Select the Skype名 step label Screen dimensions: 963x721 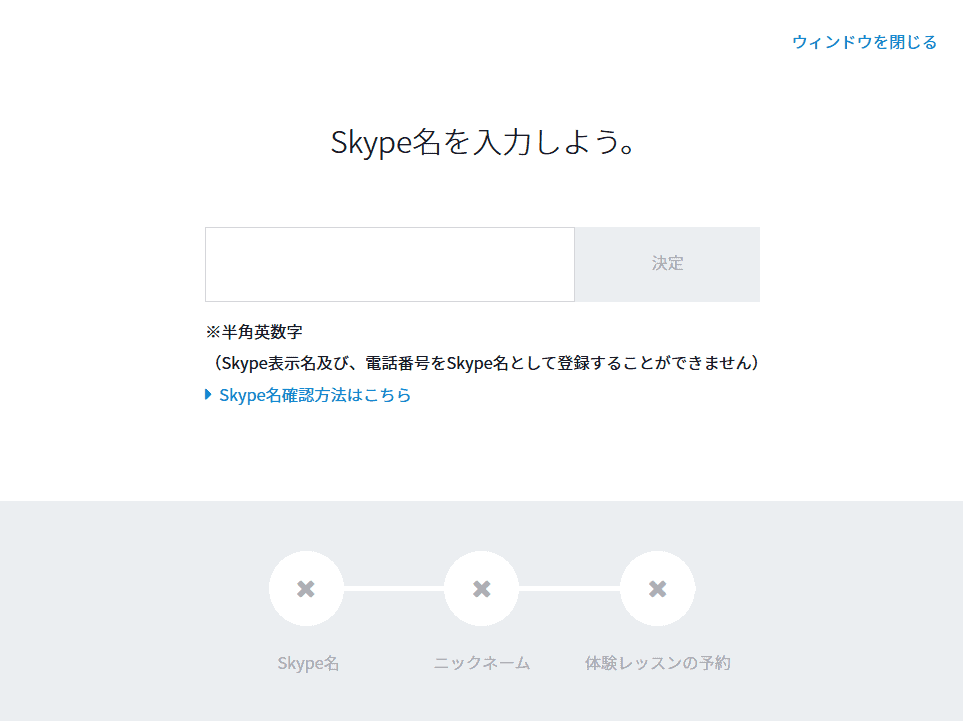308,663
